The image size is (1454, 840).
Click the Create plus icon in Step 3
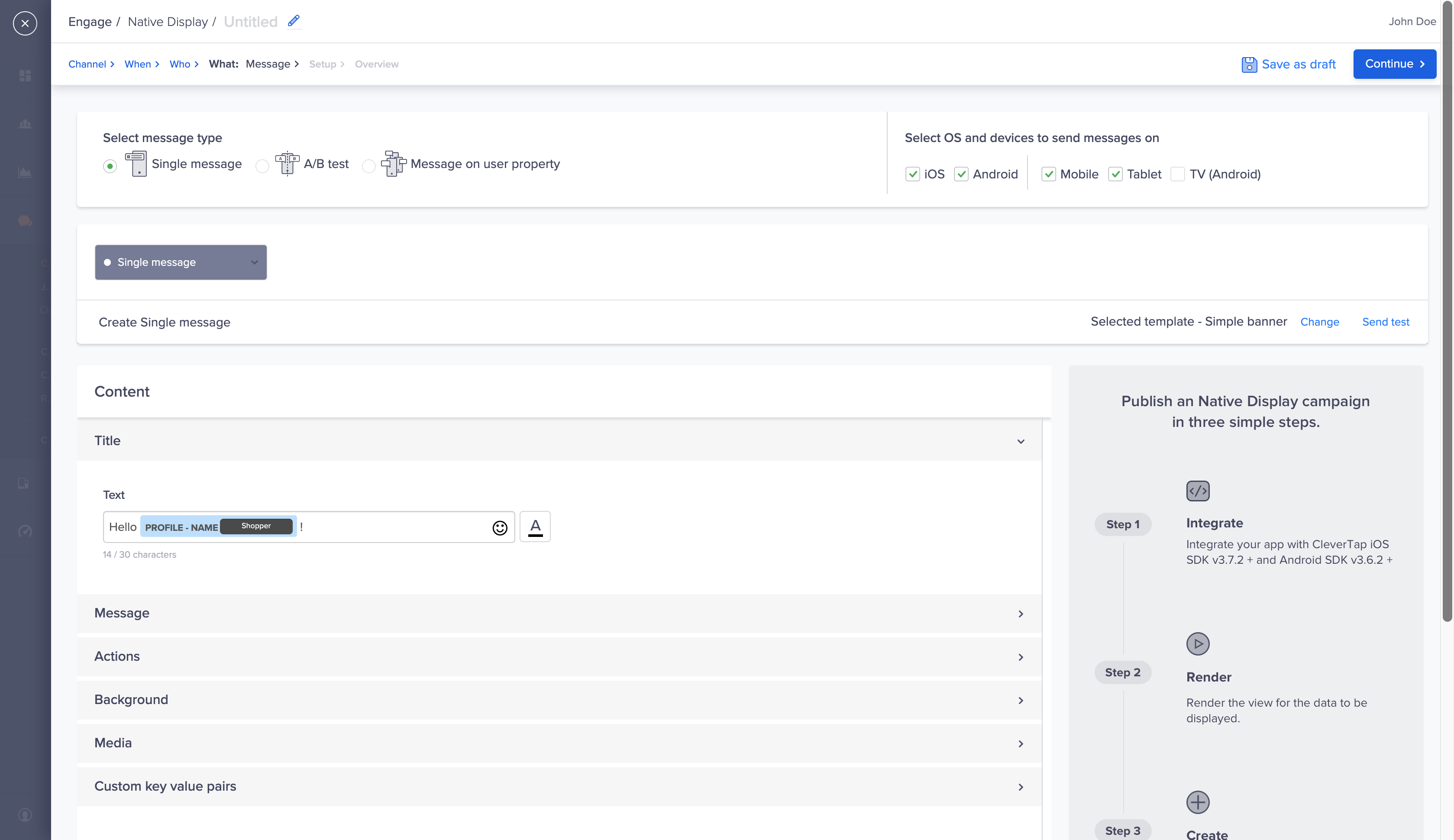tap(1197, 802)
